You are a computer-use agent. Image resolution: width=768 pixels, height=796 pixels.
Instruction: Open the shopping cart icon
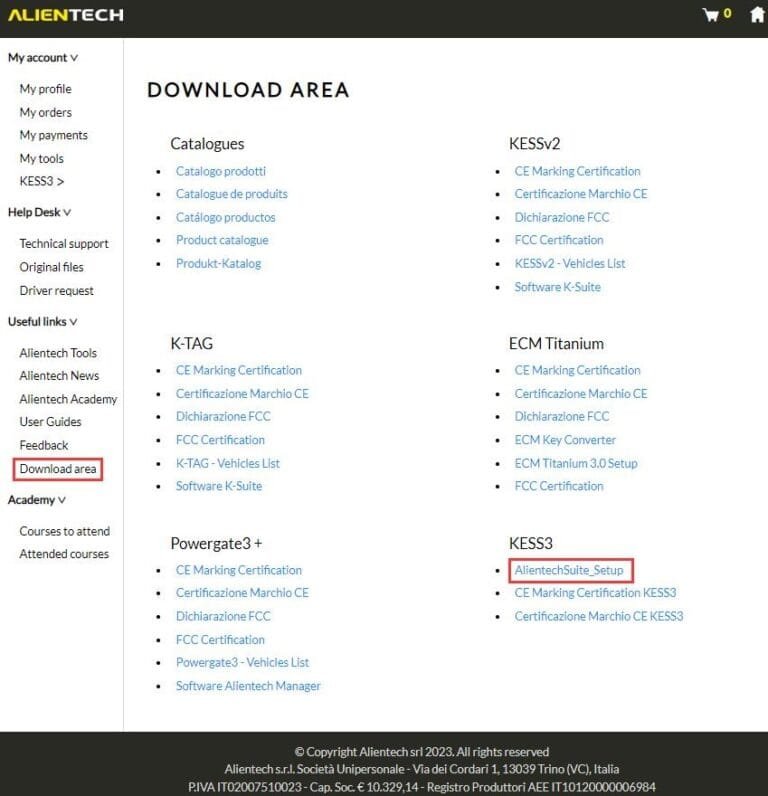point(710,14)
